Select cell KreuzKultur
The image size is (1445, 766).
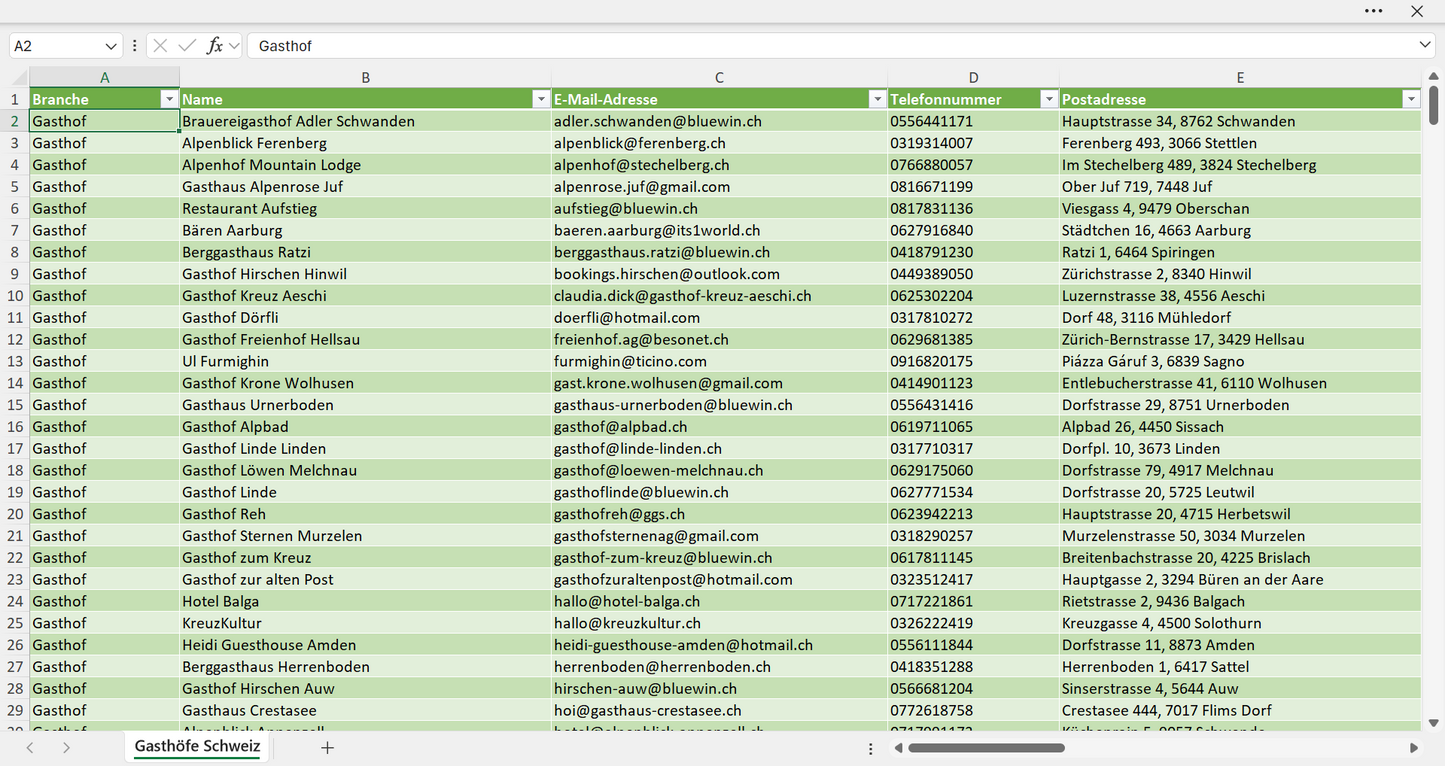pos(365,623)
